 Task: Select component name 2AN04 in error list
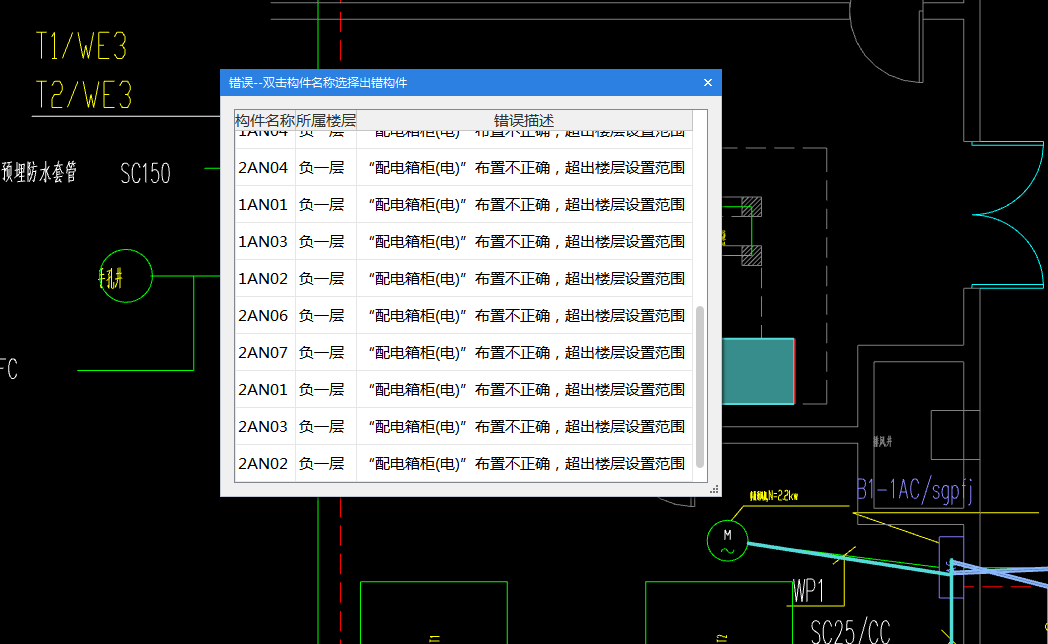263,168
